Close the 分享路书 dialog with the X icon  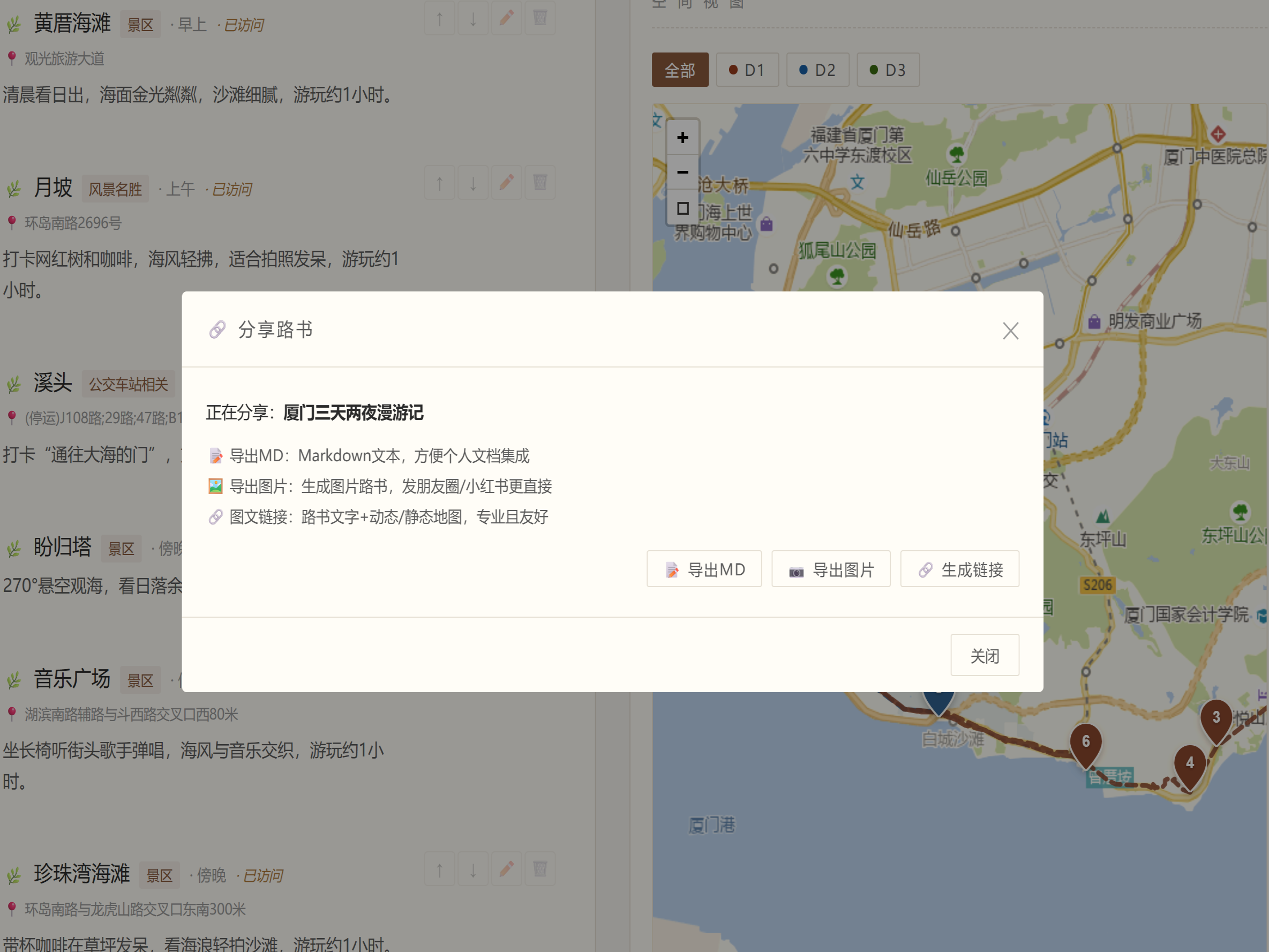point(1010,331)
